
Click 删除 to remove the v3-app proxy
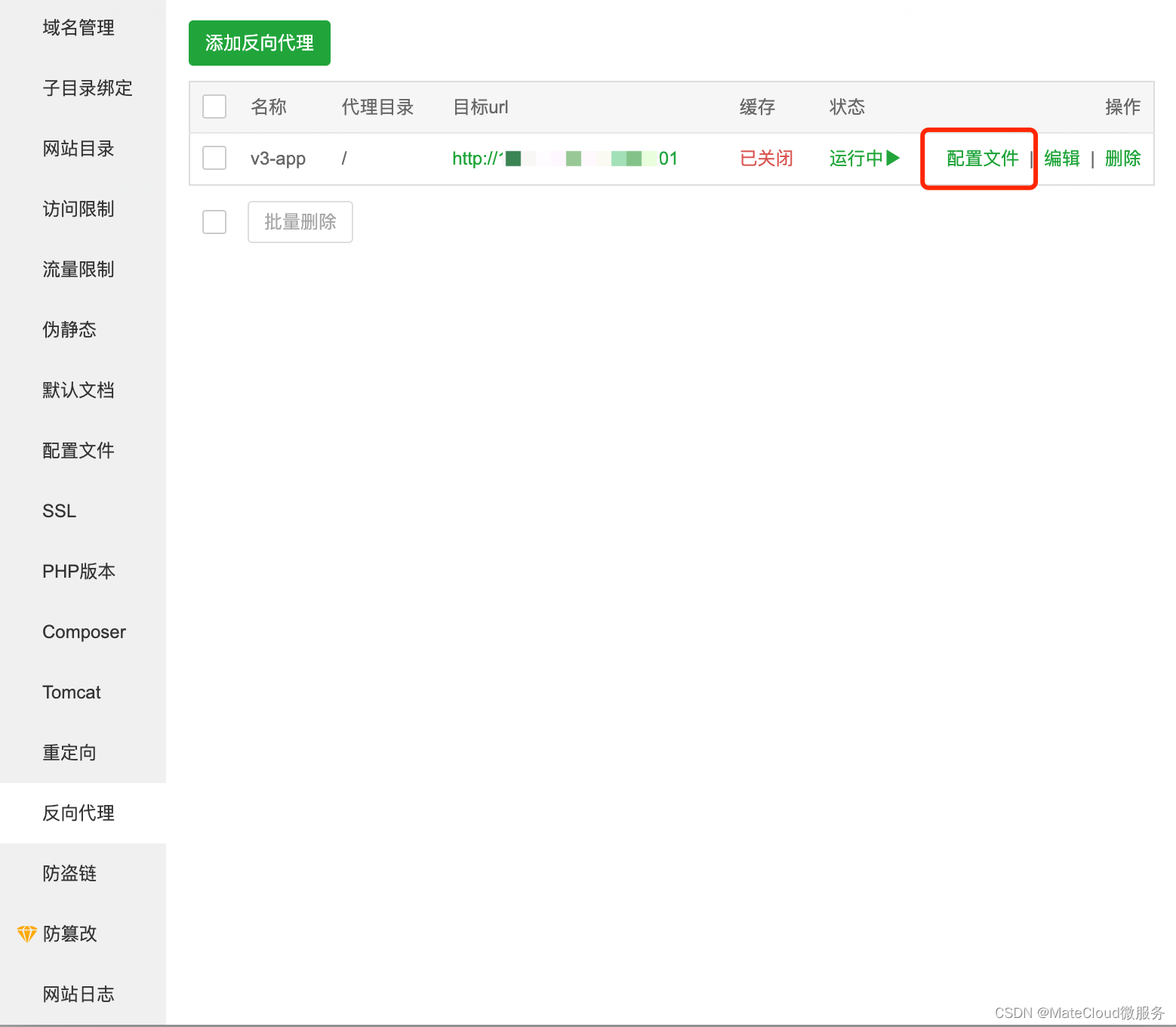[x=1122, y=159]
